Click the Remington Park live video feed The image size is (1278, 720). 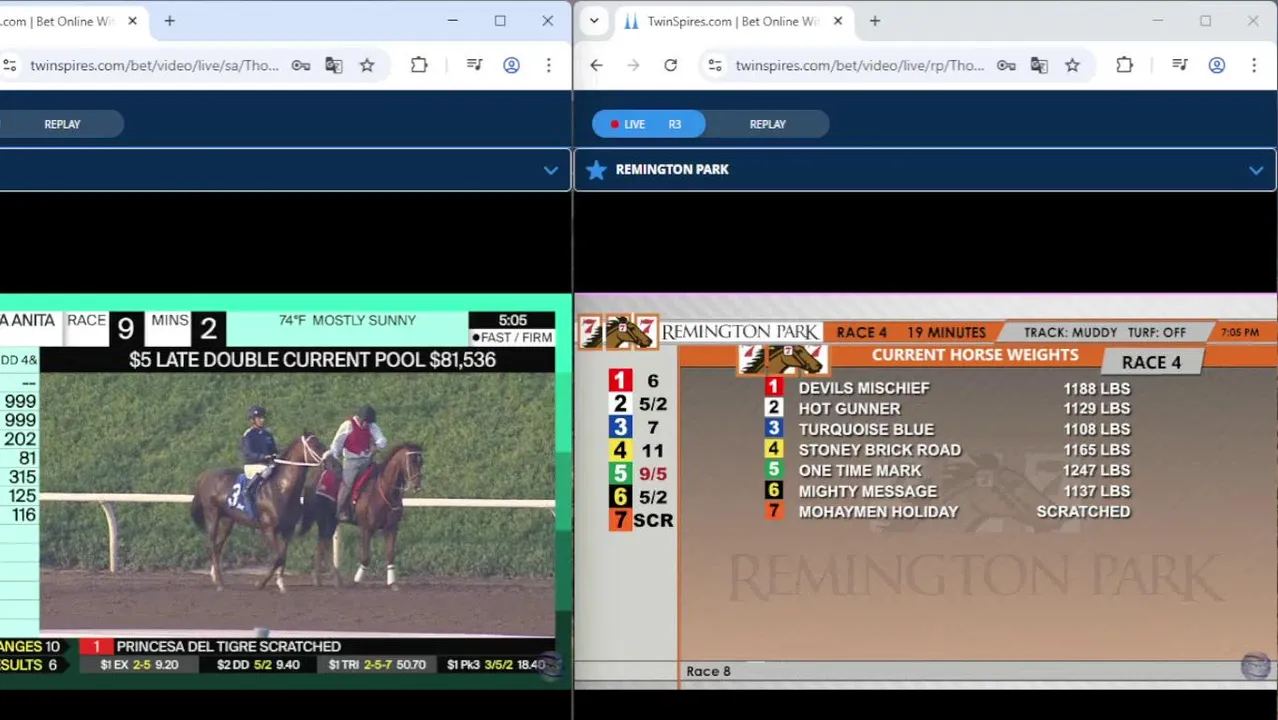[x=926, y=492]
